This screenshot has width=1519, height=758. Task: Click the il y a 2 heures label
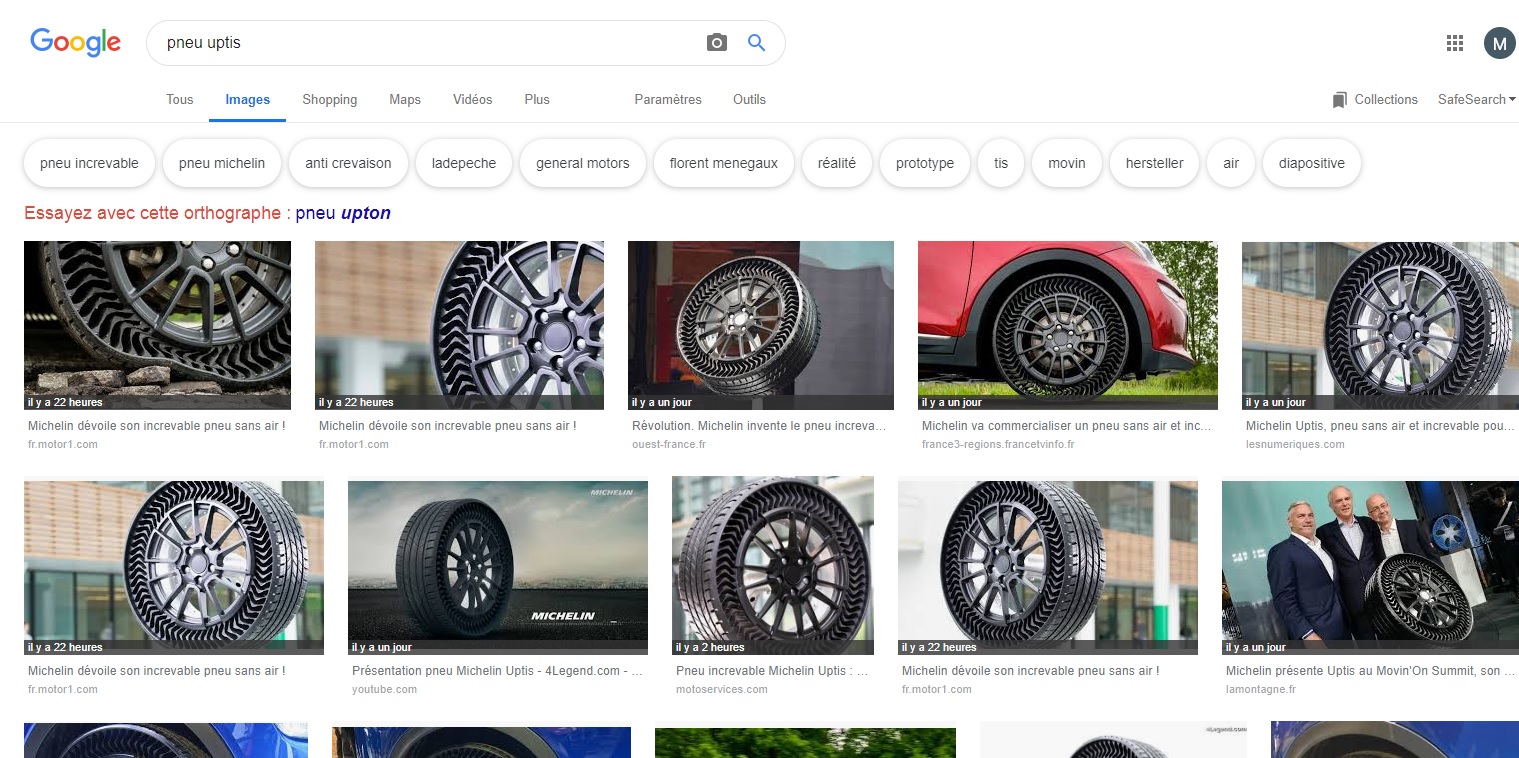[x=710, y=647]
